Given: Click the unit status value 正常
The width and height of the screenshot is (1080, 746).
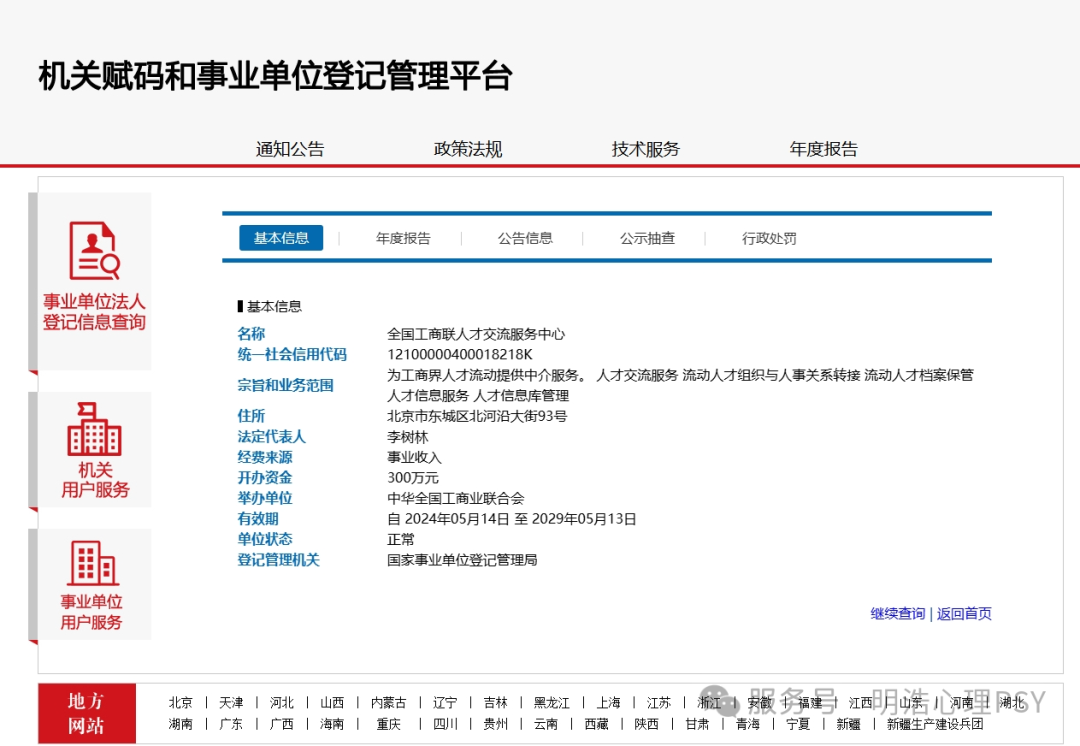Looking at the screenshot, I should pyautogui.click(x=400, y=539).
